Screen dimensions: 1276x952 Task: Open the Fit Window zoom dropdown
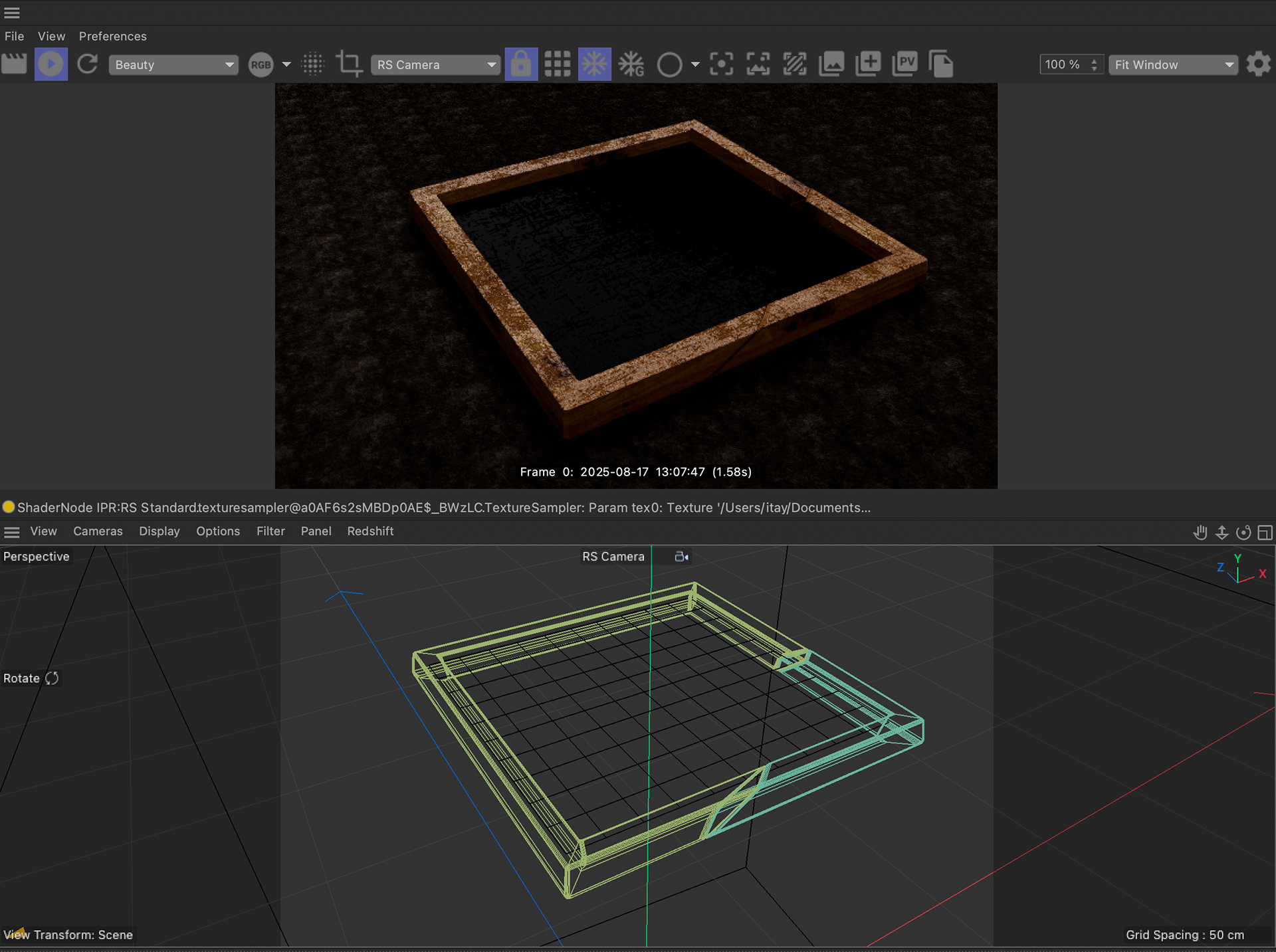coord(1173,65)
